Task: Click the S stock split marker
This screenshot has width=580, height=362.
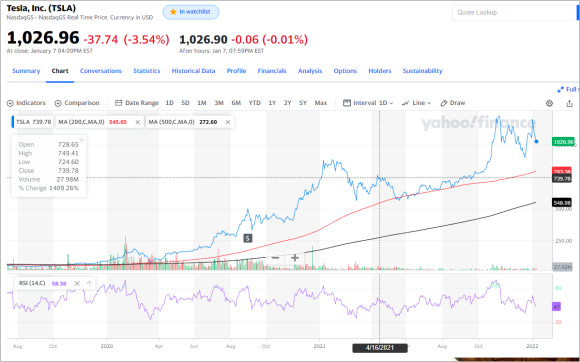Action: point(248,238)
